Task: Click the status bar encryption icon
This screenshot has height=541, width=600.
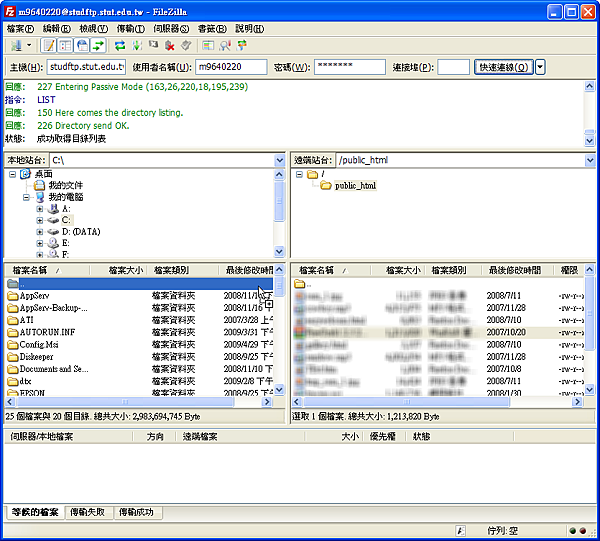Action: tap(460, 531)
